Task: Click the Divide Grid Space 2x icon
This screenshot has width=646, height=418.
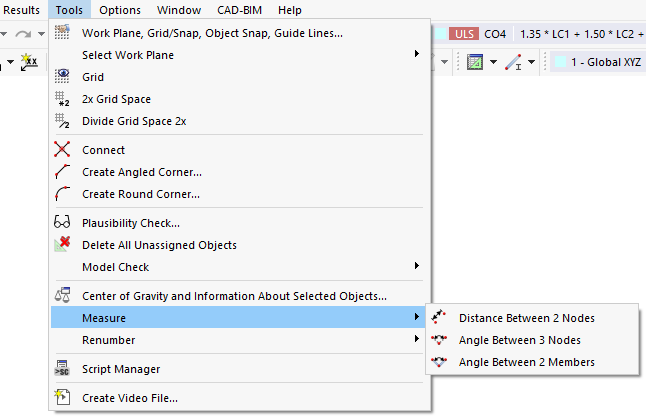Action: pyautogui.click(x=62, y=121)
